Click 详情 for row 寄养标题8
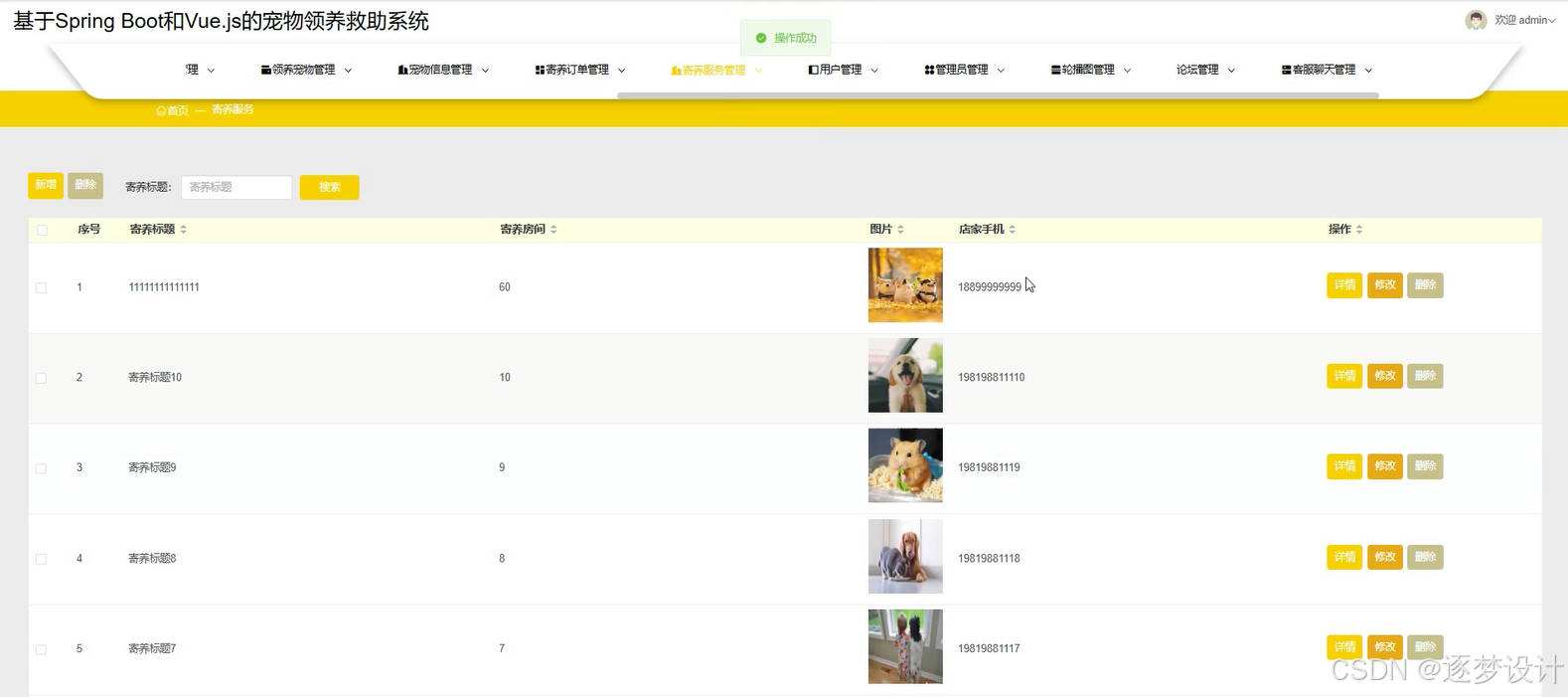Image resolution: width=1568 pixels, height=697 pixels. click(1344, 557)
